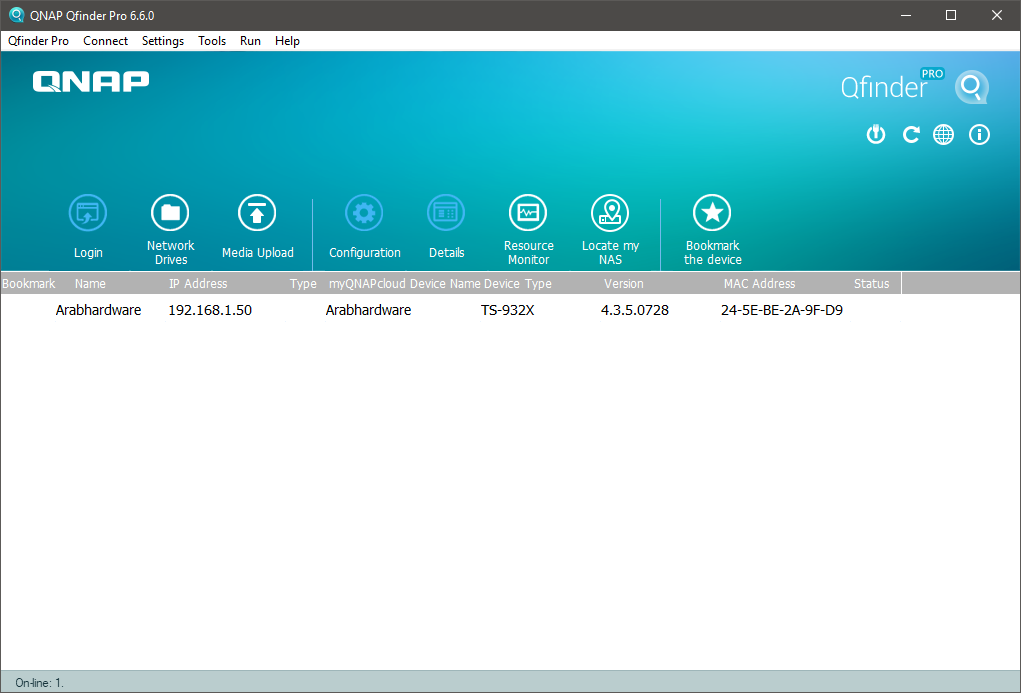Open the Resource Monitor
Image resolution: width=1021 pixels, height=693 pixels.
tap(528, 213)
